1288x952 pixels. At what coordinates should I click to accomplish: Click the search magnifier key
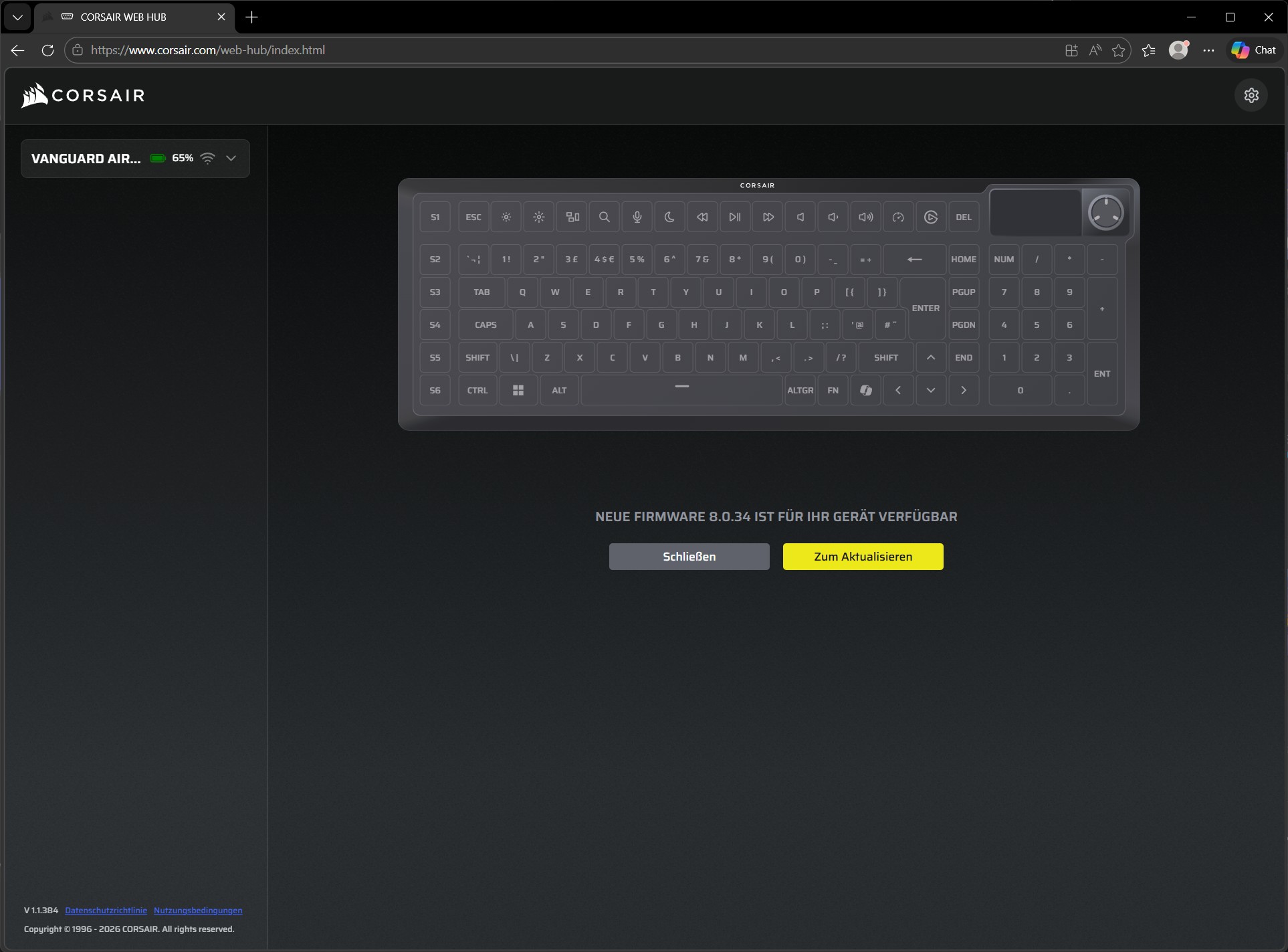point(604,217)
